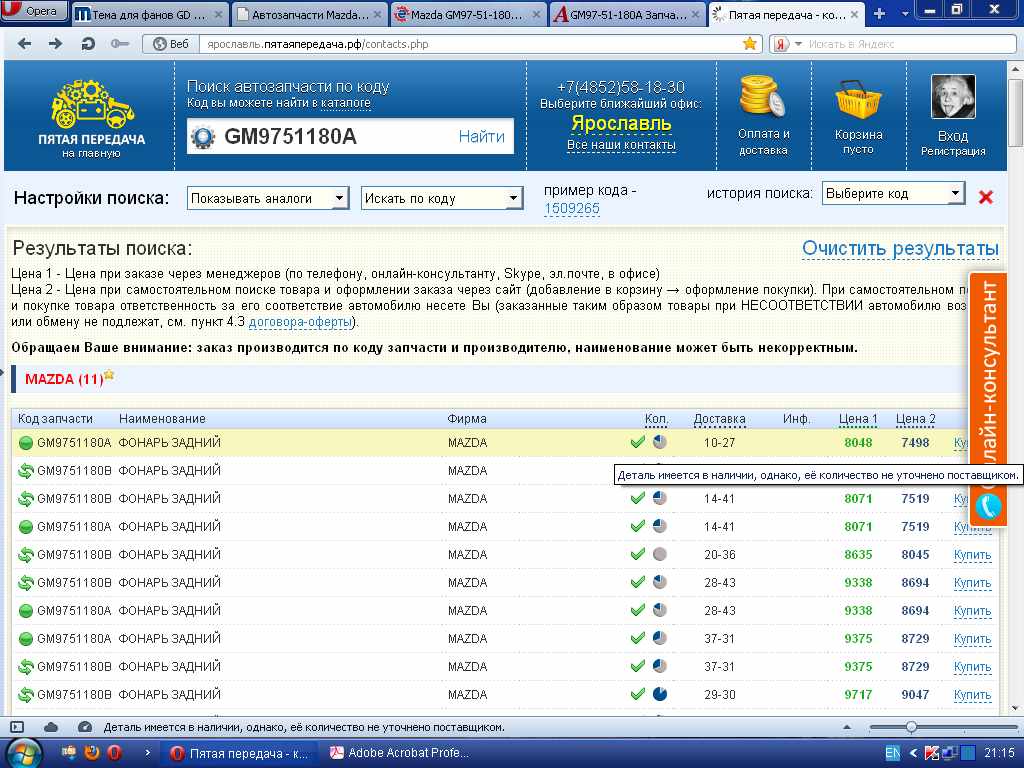Toggle the Opera panels button in the status bar
The height and width of the screenshot is (768, 1024).
point(17,727)
